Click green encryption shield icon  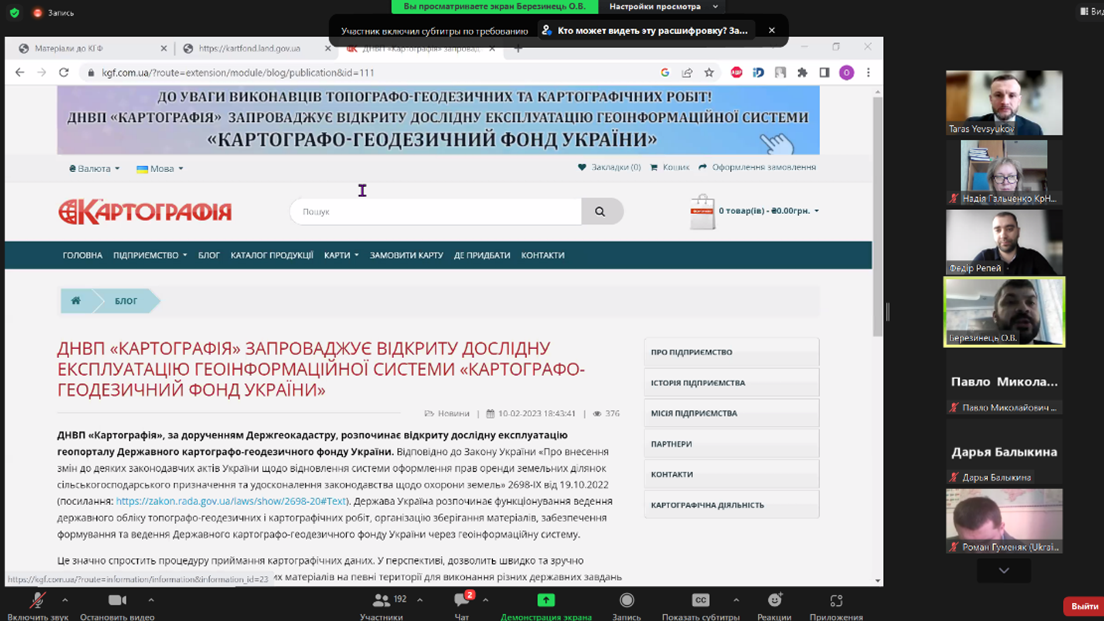(15, 13)
